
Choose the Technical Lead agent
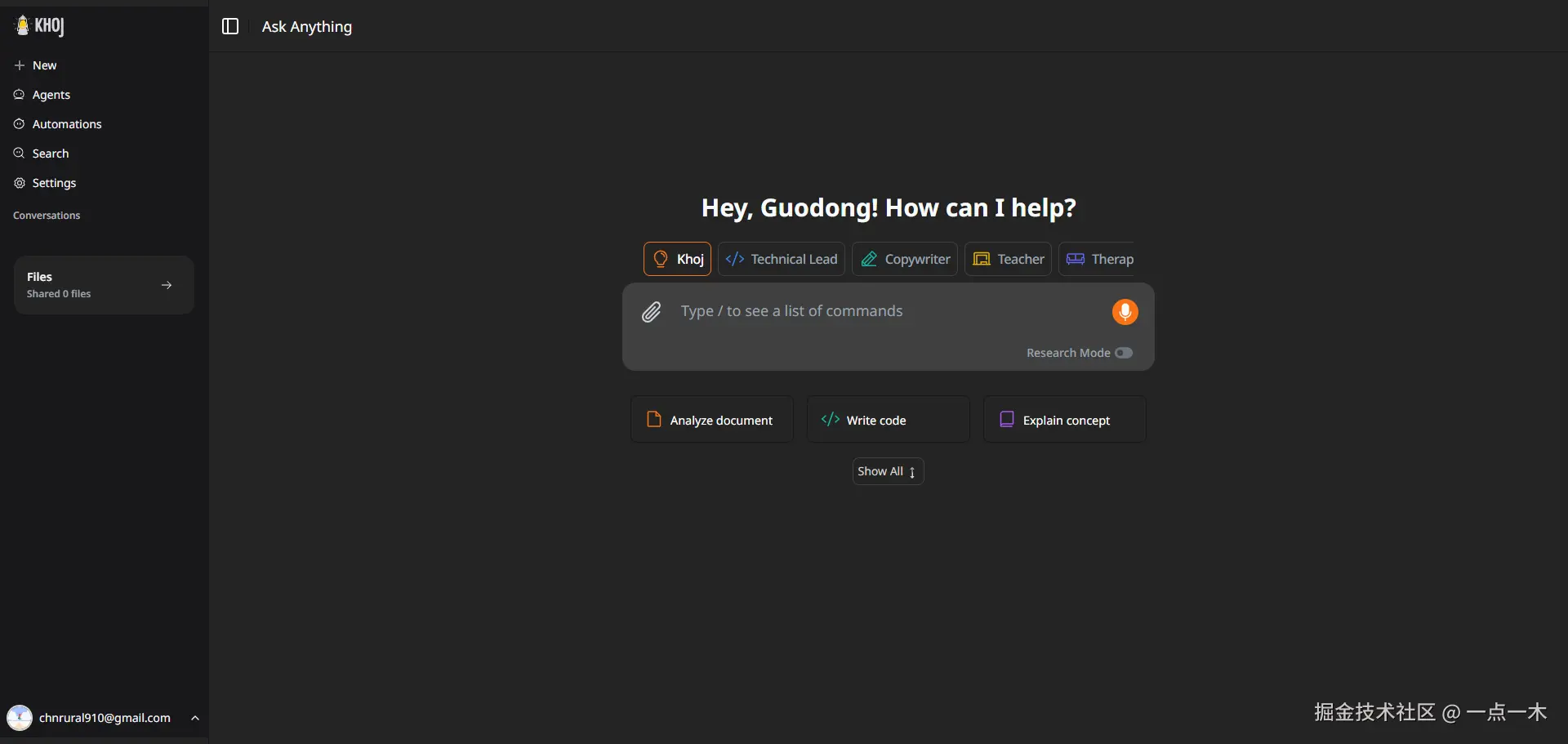782,259
